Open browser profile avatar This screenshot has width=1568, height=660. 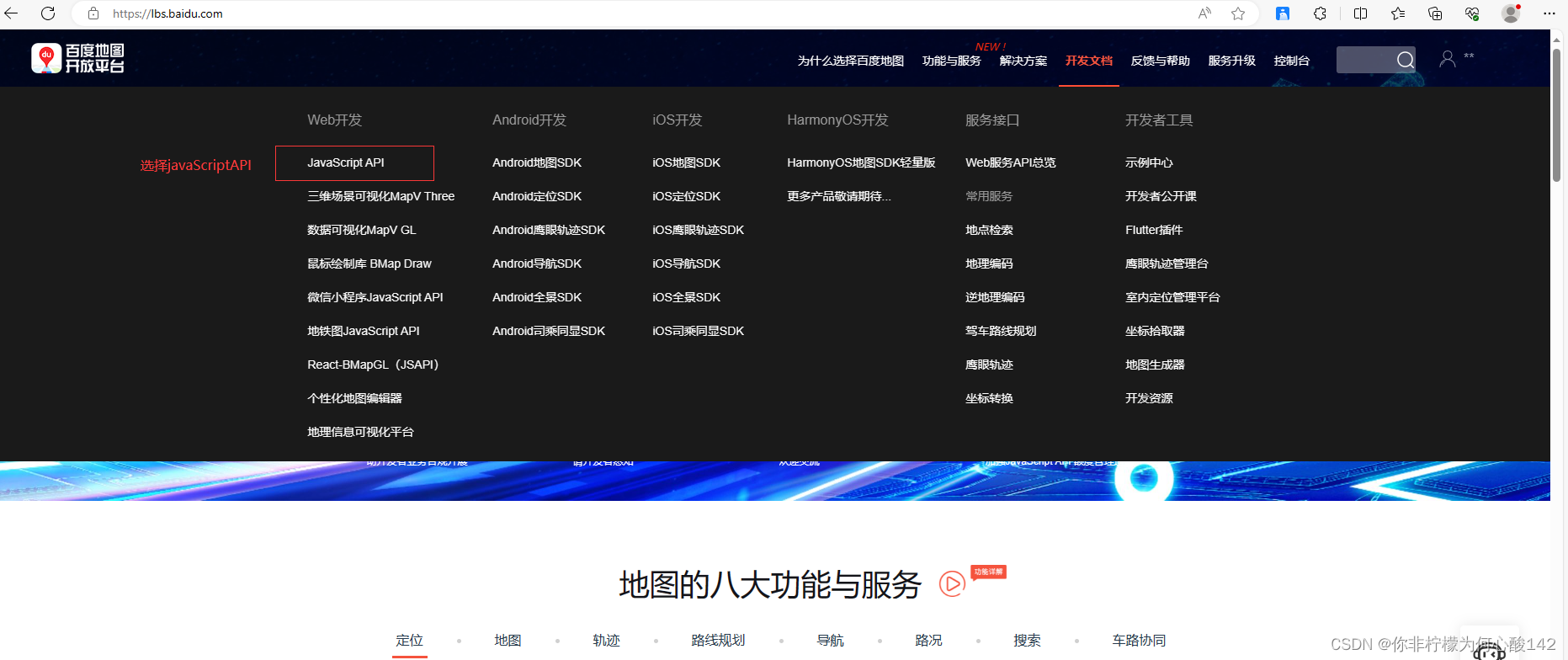(1511, 13)
